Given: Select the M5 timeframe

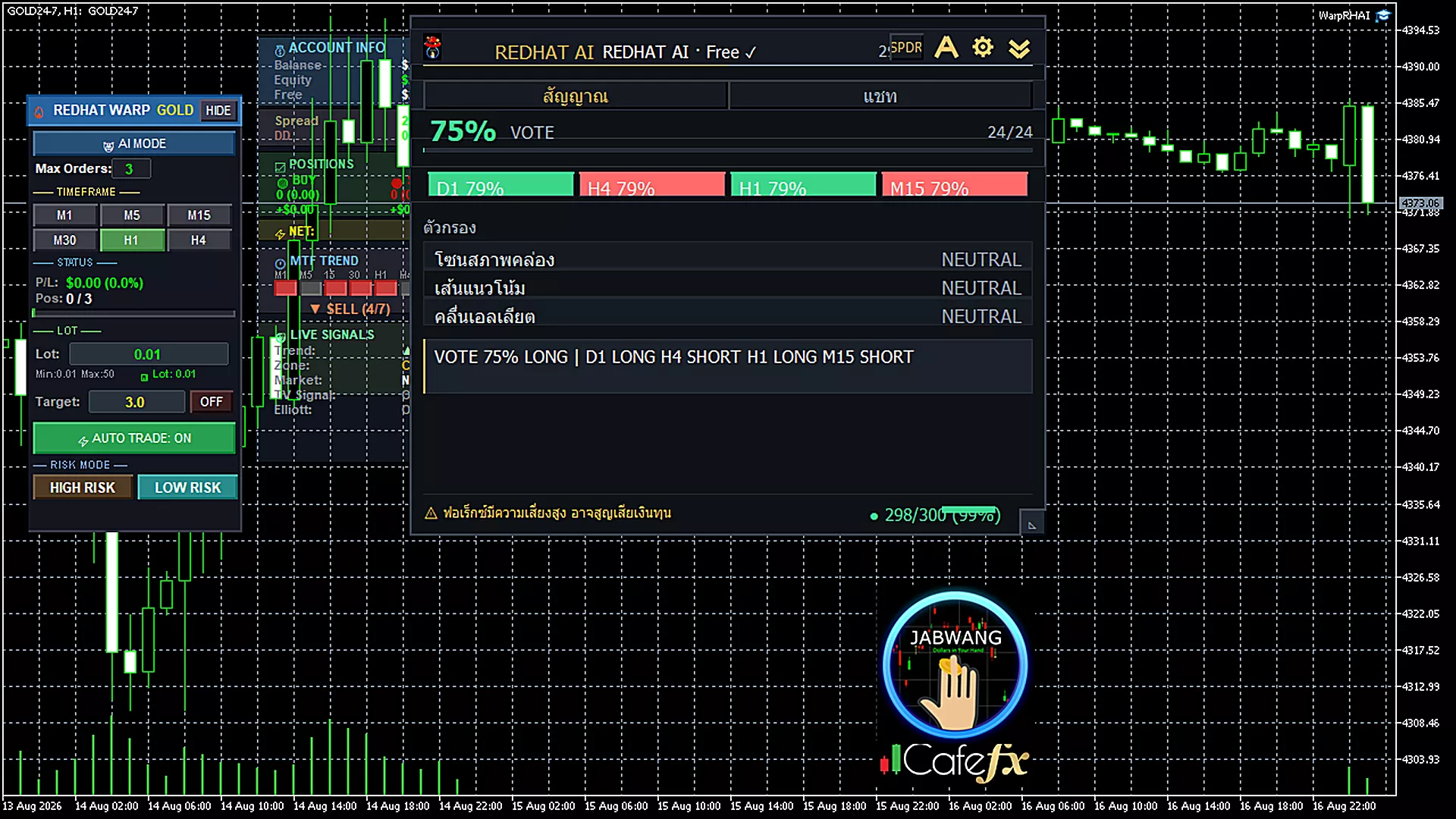Looking at the screenshot, I should (x=132, y=215).
